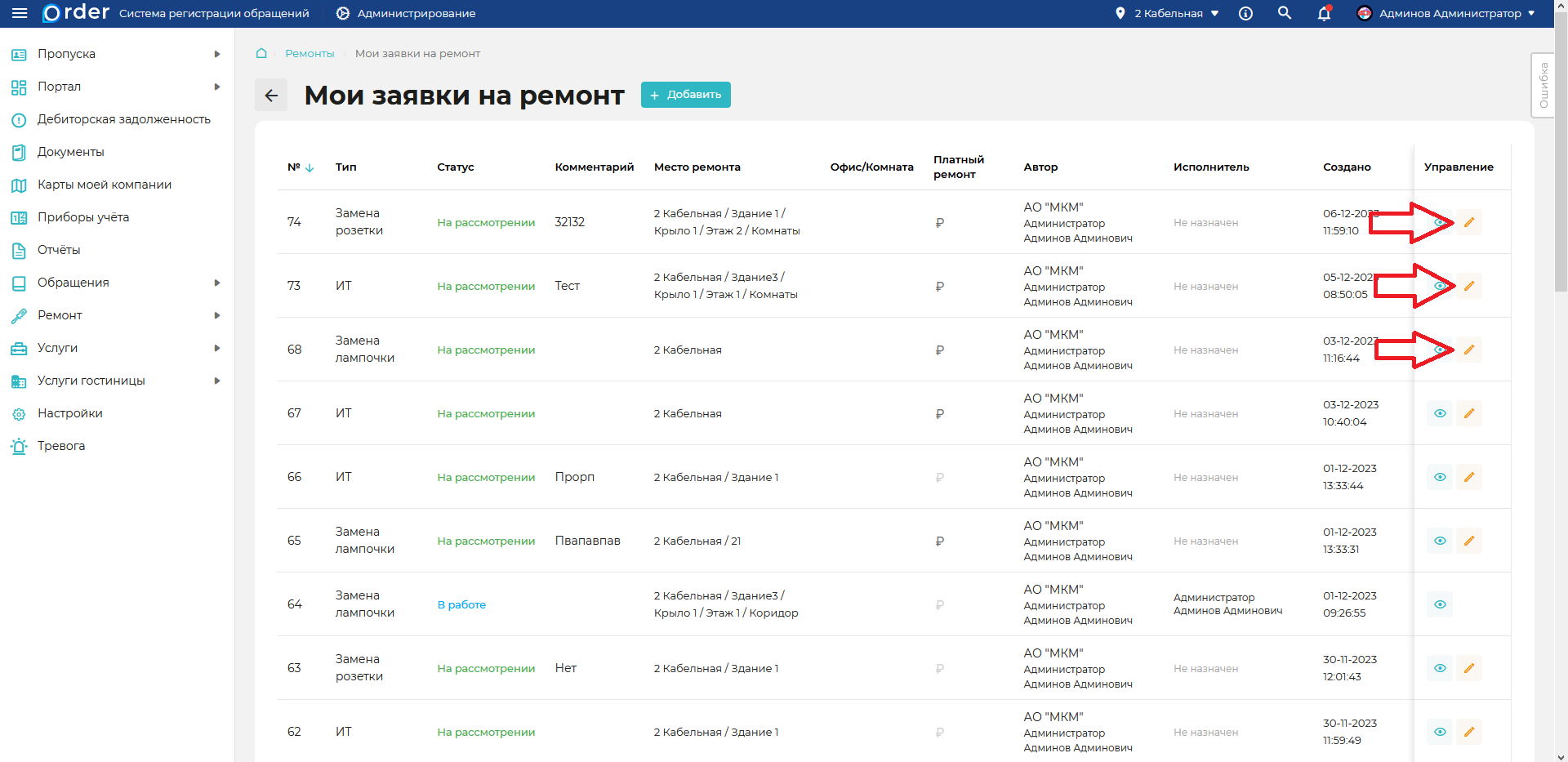Open the 2 Кабельная location dropdown

(x=1168, y=13)
